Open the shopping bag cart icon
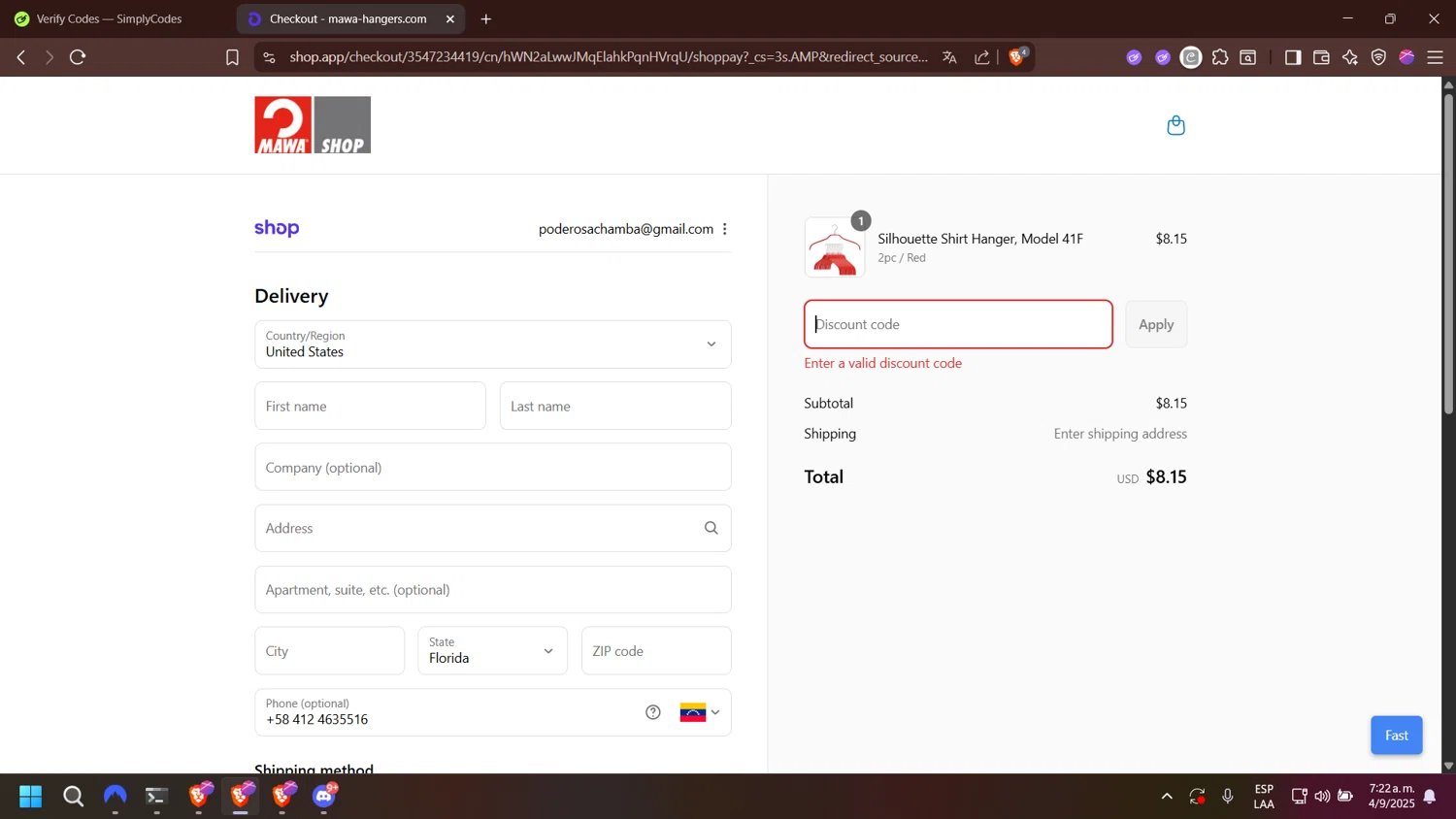1456x819 pixels. click(x=1175, y=125)
